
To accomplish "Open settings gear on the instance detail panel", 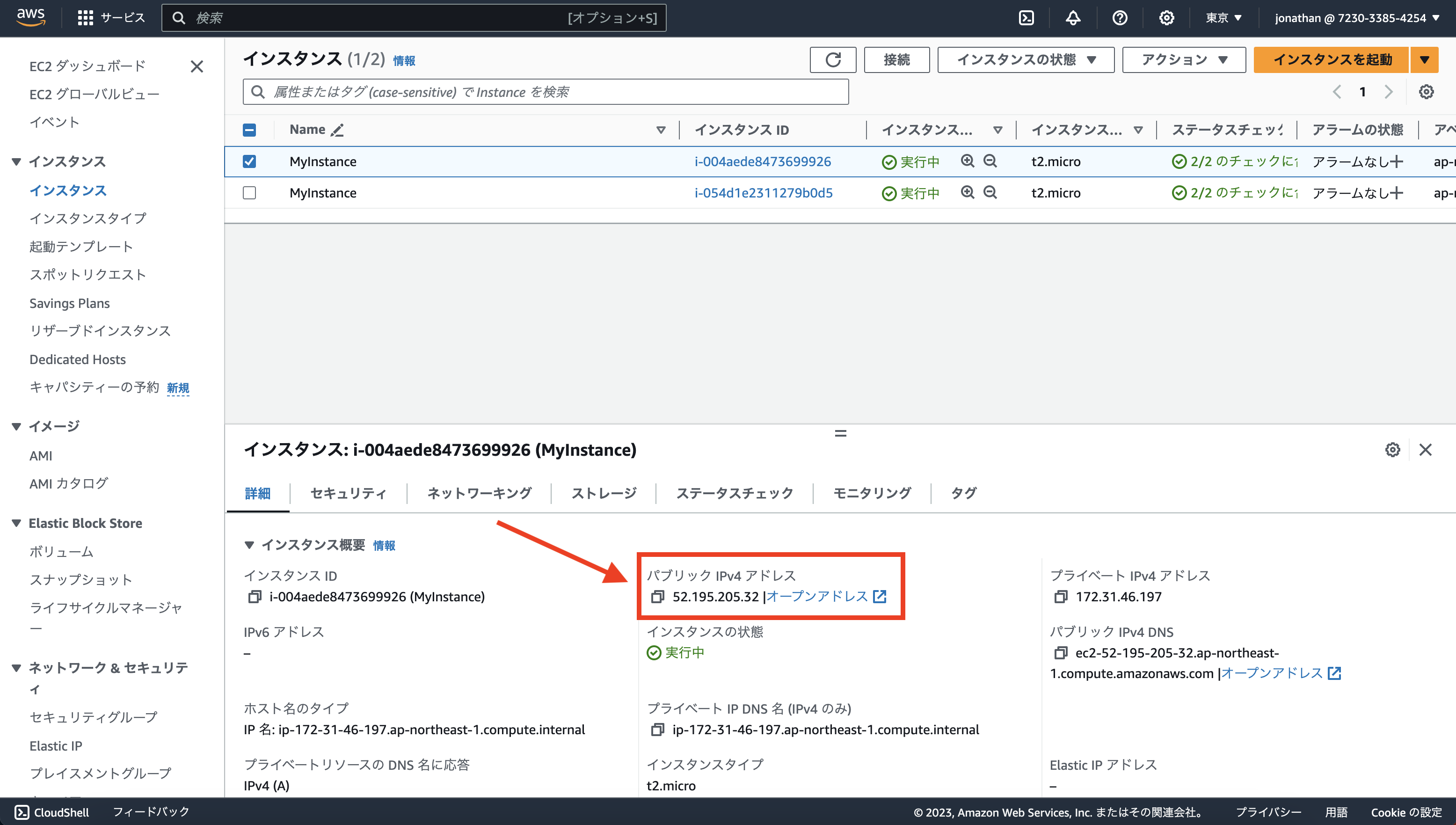I will [1392, 450].
